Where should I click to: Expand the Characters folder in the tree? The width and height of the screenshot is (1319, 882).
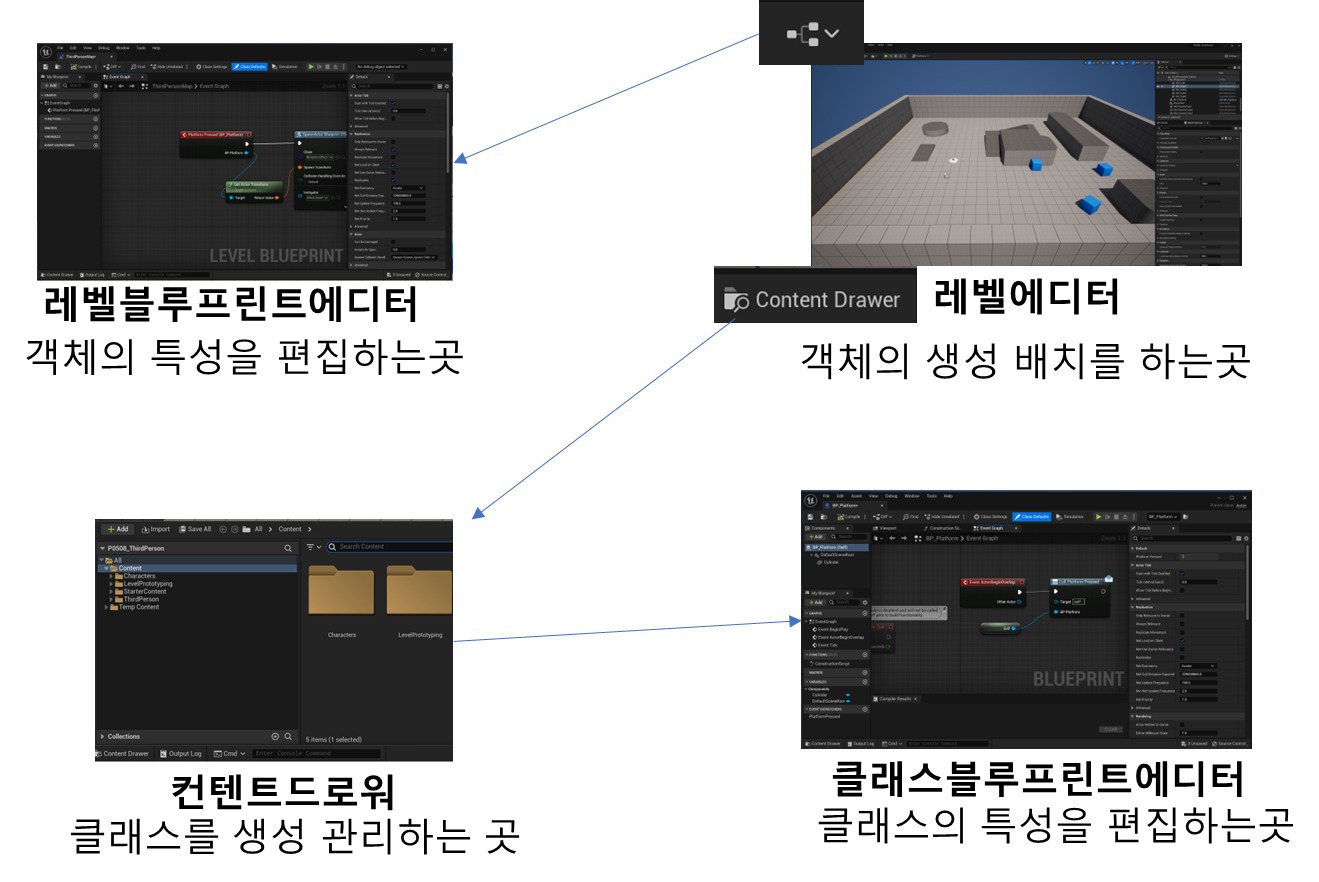click(x=113, y=576)
